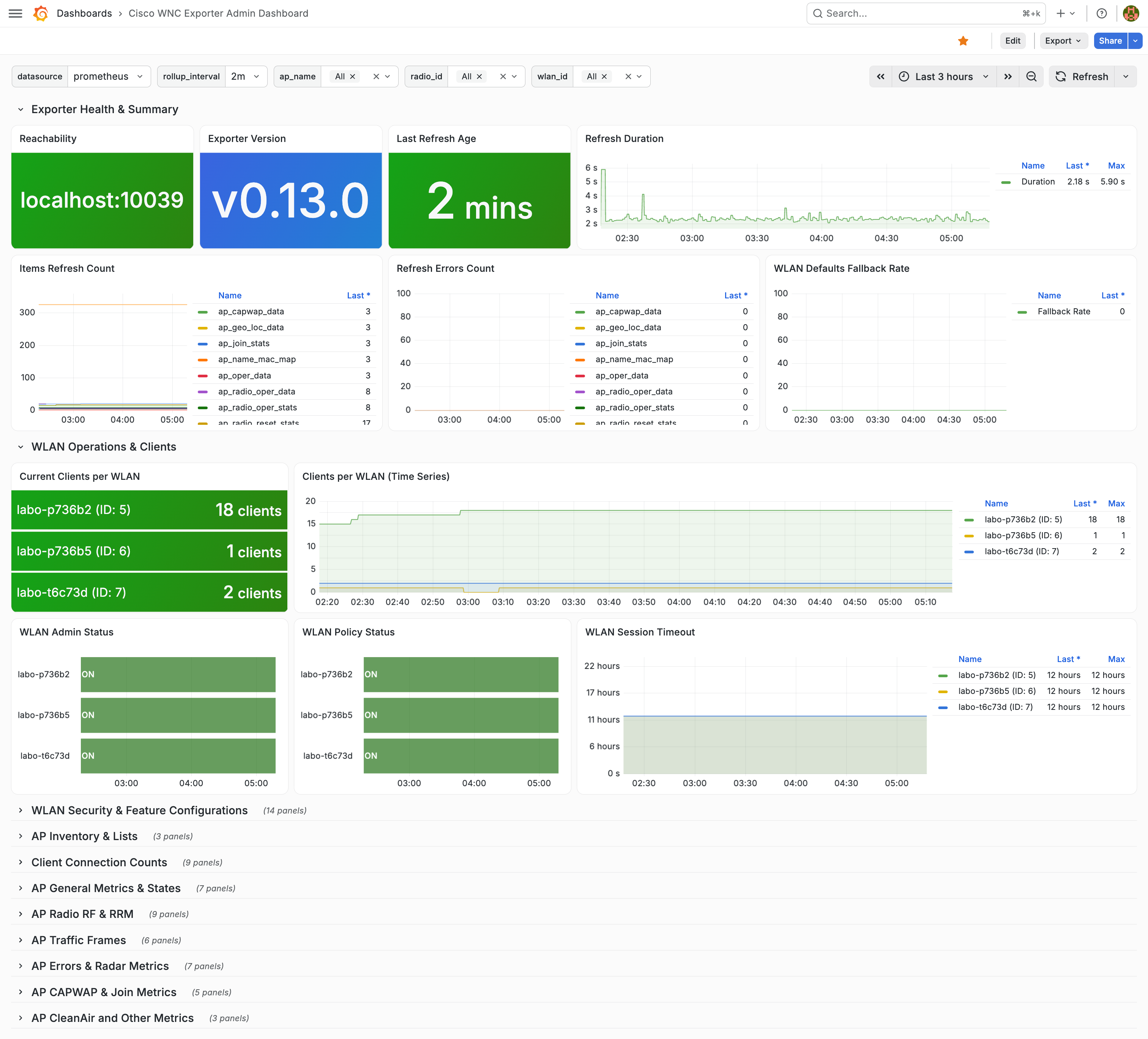Viewport: 1148px width, 1039px height.
Task: Click the Grafana logo icon
Action: coord(40,13)
